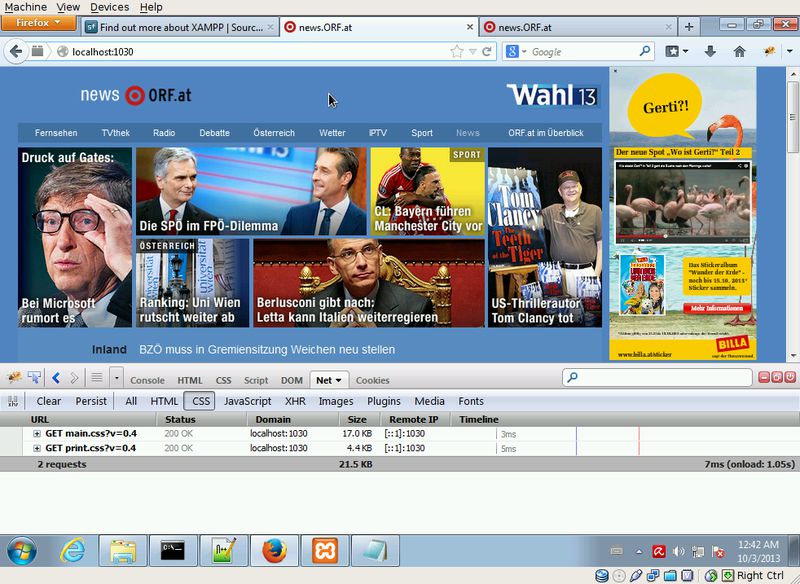Toggle the Images request filter

pyautogui.click(x=336, y=401)
